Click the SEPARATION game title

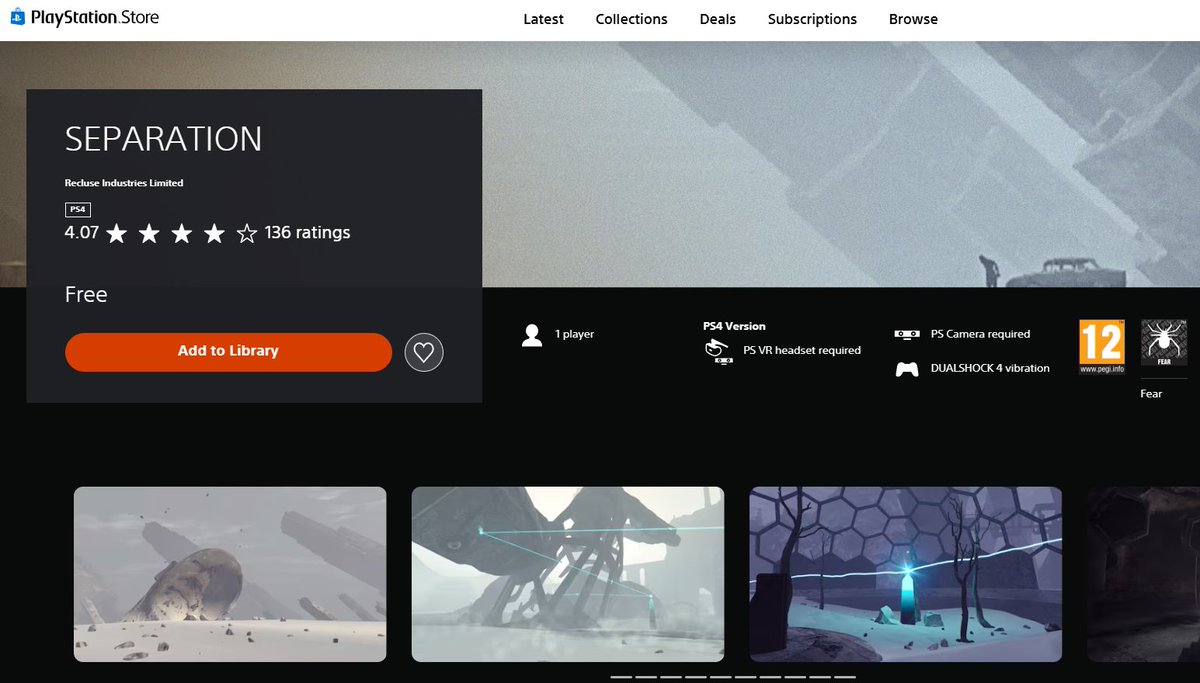point(163,139)
